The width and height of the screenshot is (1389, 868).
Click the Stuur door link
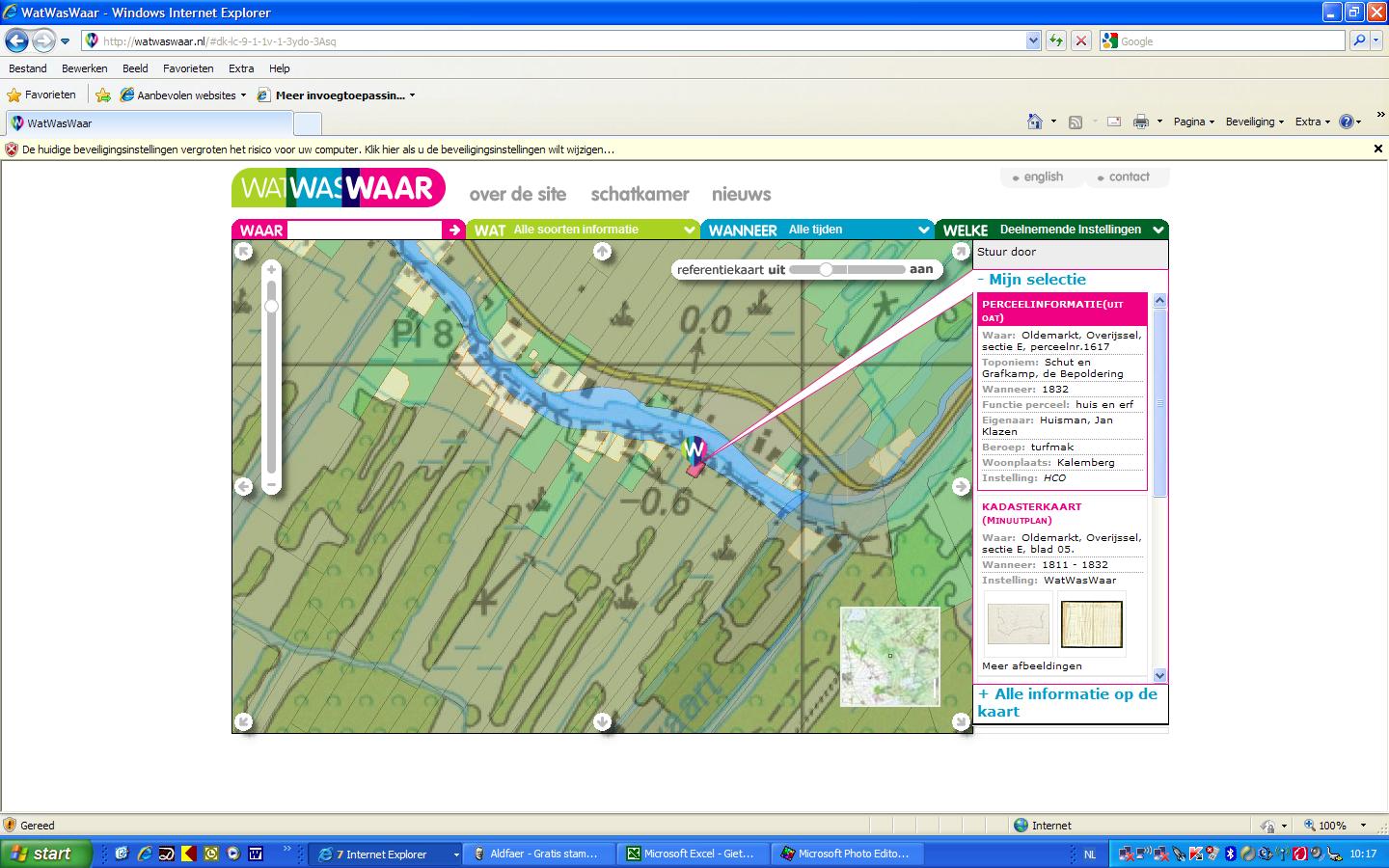pyautogui.click(x=1006, y=252)
